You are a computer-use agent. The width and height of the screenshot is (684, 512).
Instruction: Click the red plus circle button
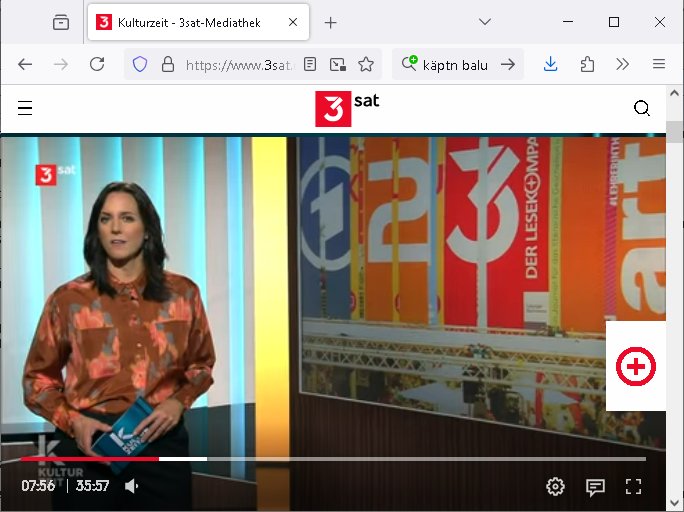(635, 366)
